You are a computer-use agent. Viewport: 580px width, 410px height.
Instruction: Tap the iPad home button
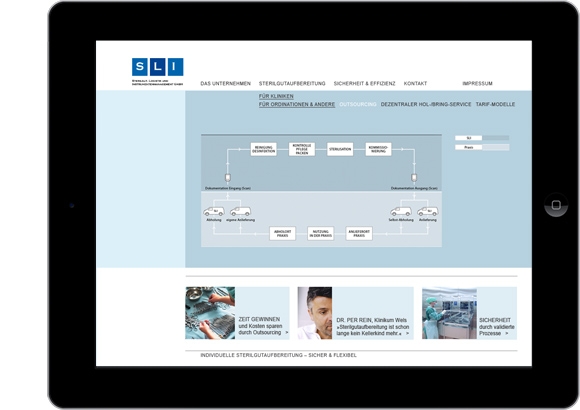click(x=556, y=205)
